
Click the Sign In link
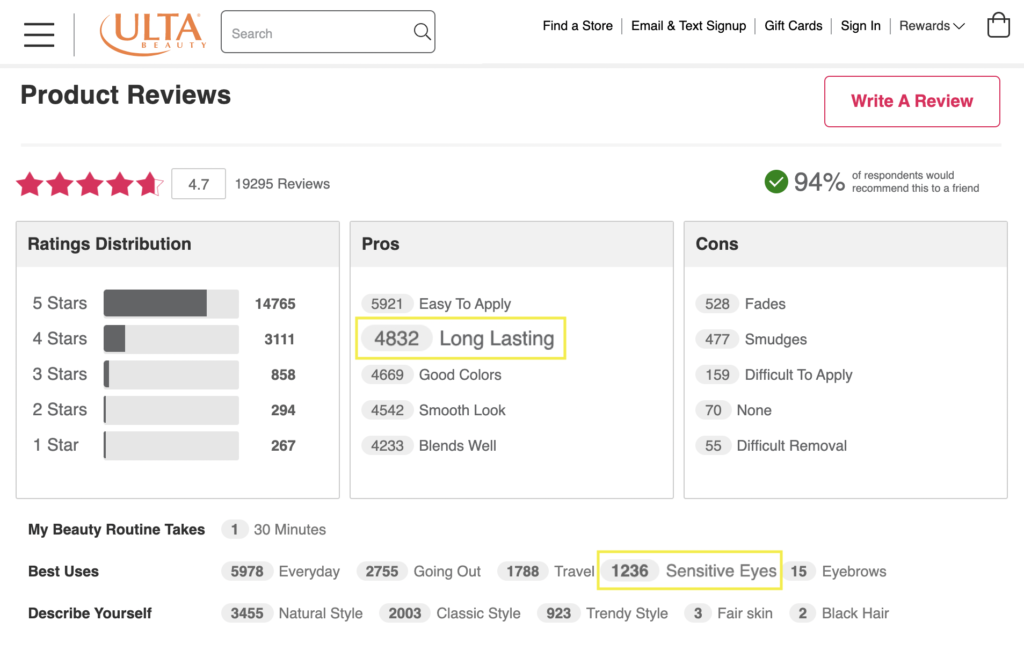[x=860, y=26]
